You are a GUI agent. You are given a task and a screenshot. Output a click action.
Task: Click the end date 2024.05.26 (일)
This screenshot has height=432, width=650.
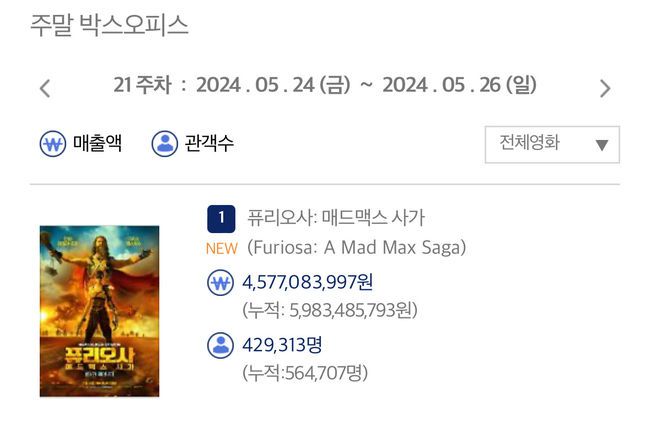click(x=460, y=85)
